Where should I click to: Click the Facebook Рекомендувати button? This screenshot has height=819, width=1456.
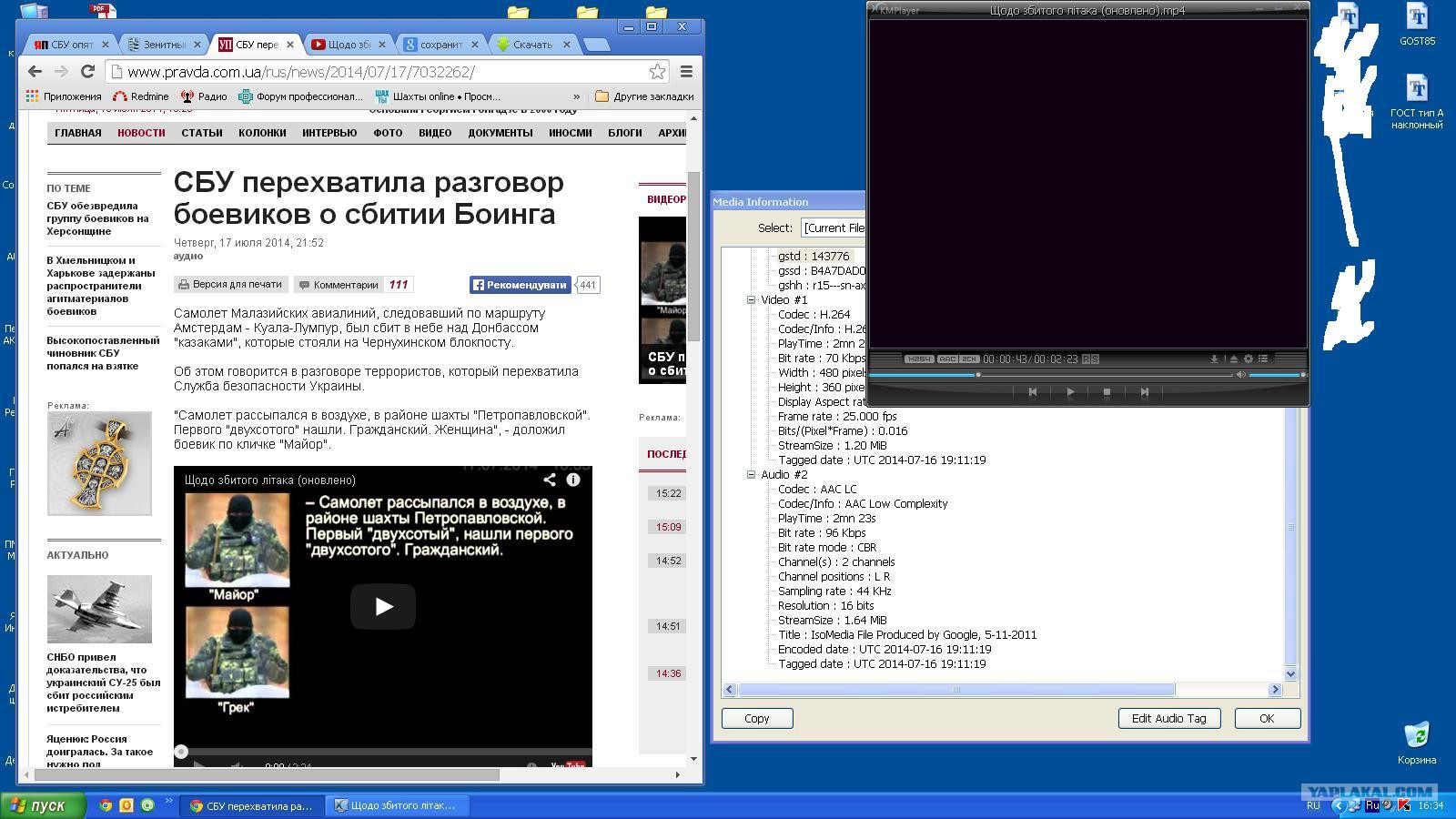[x=521, y=285]
